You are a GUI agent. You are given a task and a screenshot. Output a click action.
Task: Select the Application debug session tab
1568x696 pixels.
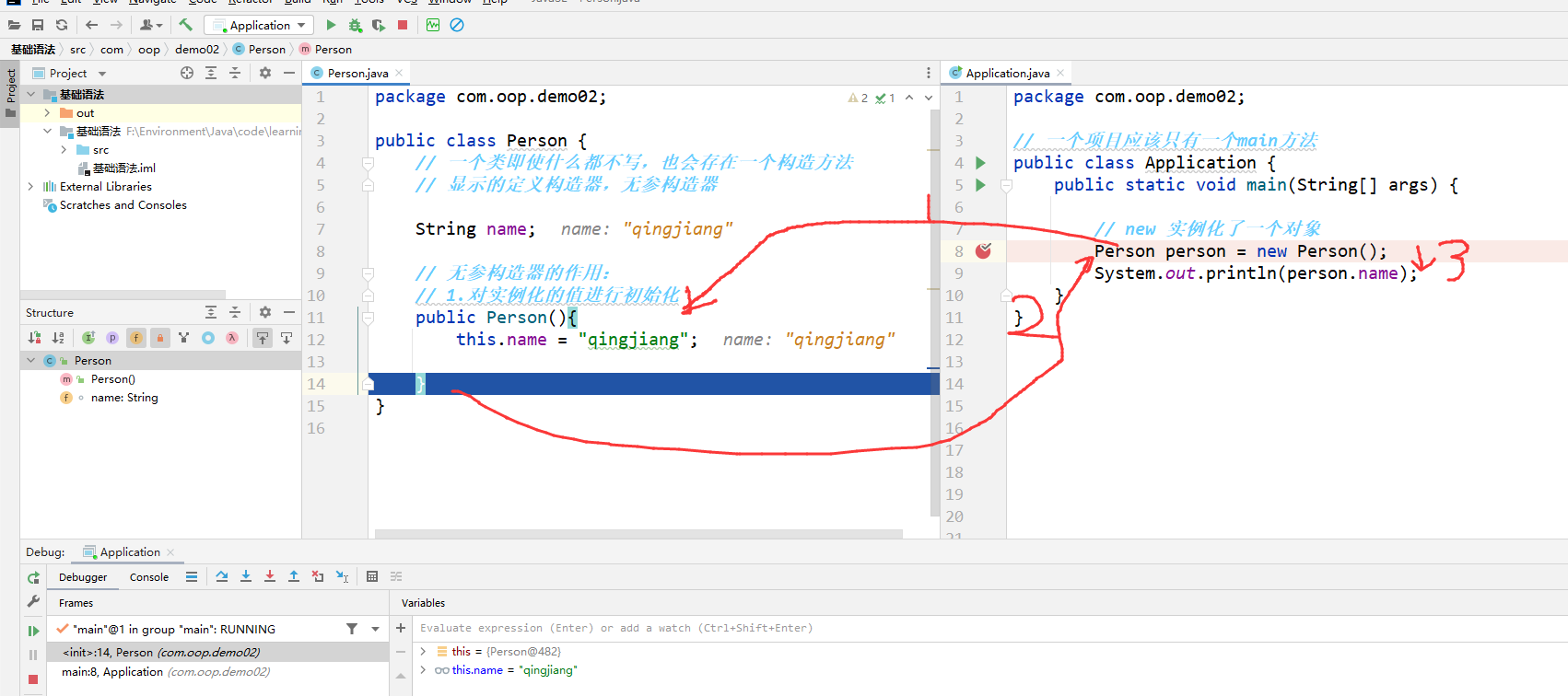point(129,551)
